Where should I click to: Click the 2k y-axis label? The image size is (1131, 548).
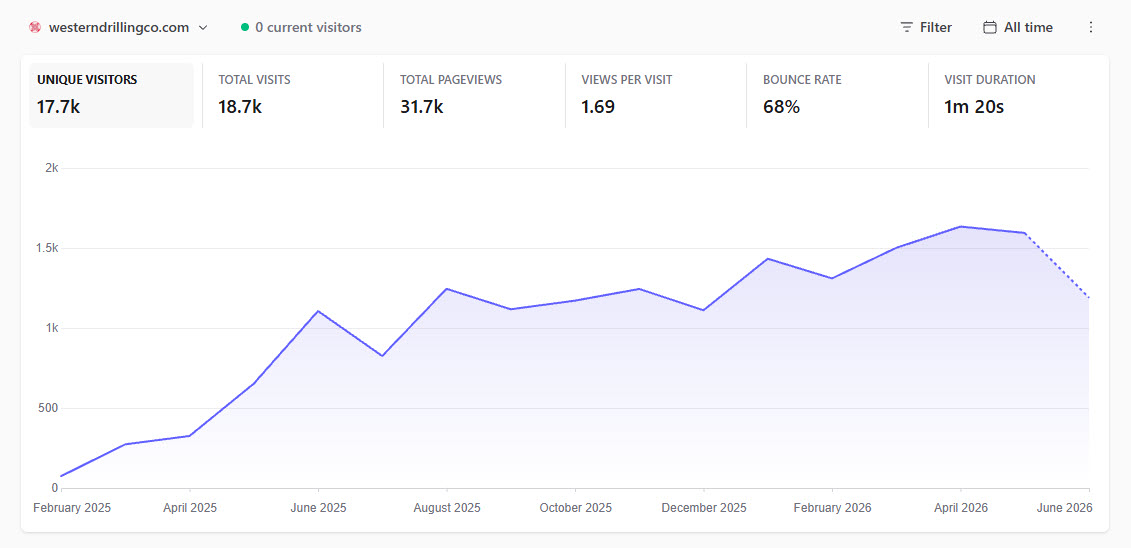[x=51, y=168]
